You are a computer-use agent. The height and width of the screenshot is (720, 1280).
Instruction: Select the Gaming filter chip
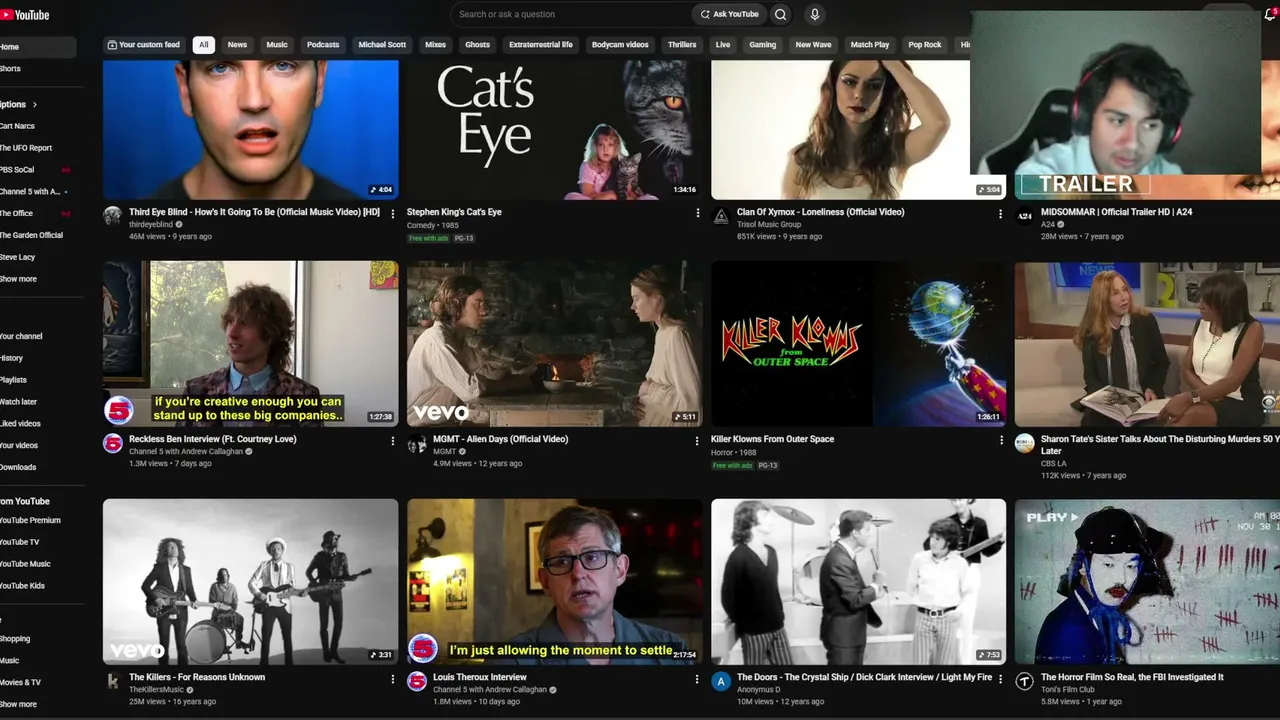(x=763, y=45)
